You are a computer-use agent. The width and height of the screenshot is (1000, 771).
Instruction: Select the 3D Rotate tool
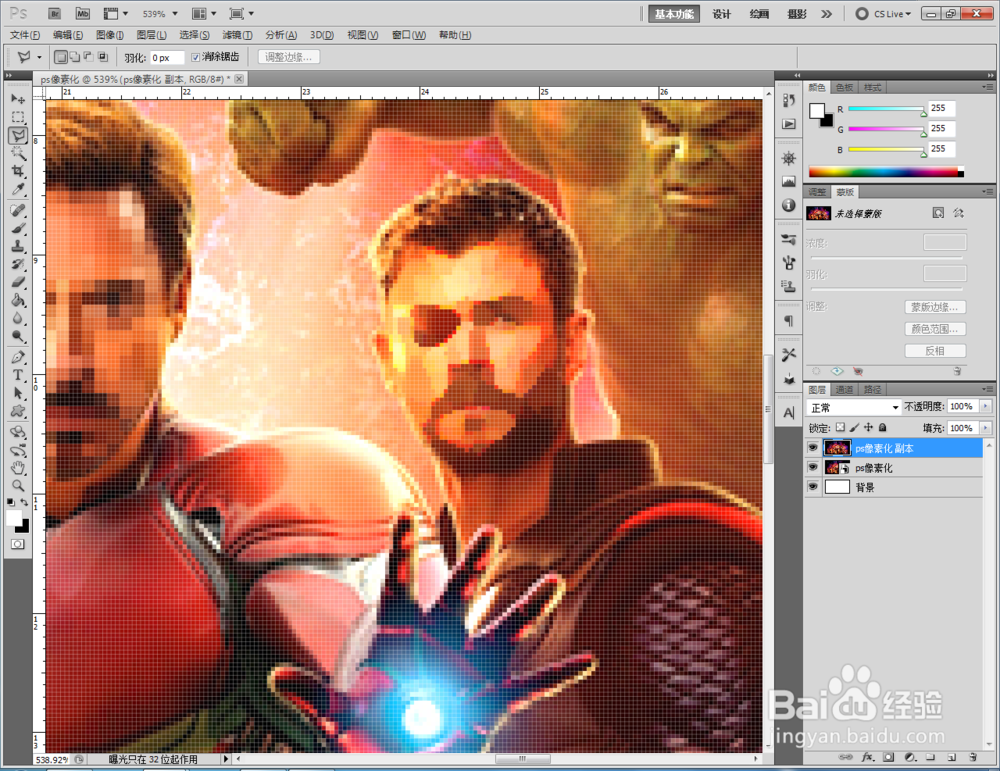click(18, 432)
